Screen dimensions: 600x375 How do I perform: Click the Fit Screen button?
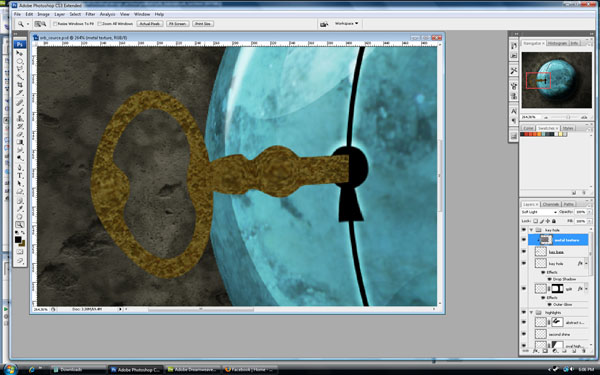click(178, 24)
